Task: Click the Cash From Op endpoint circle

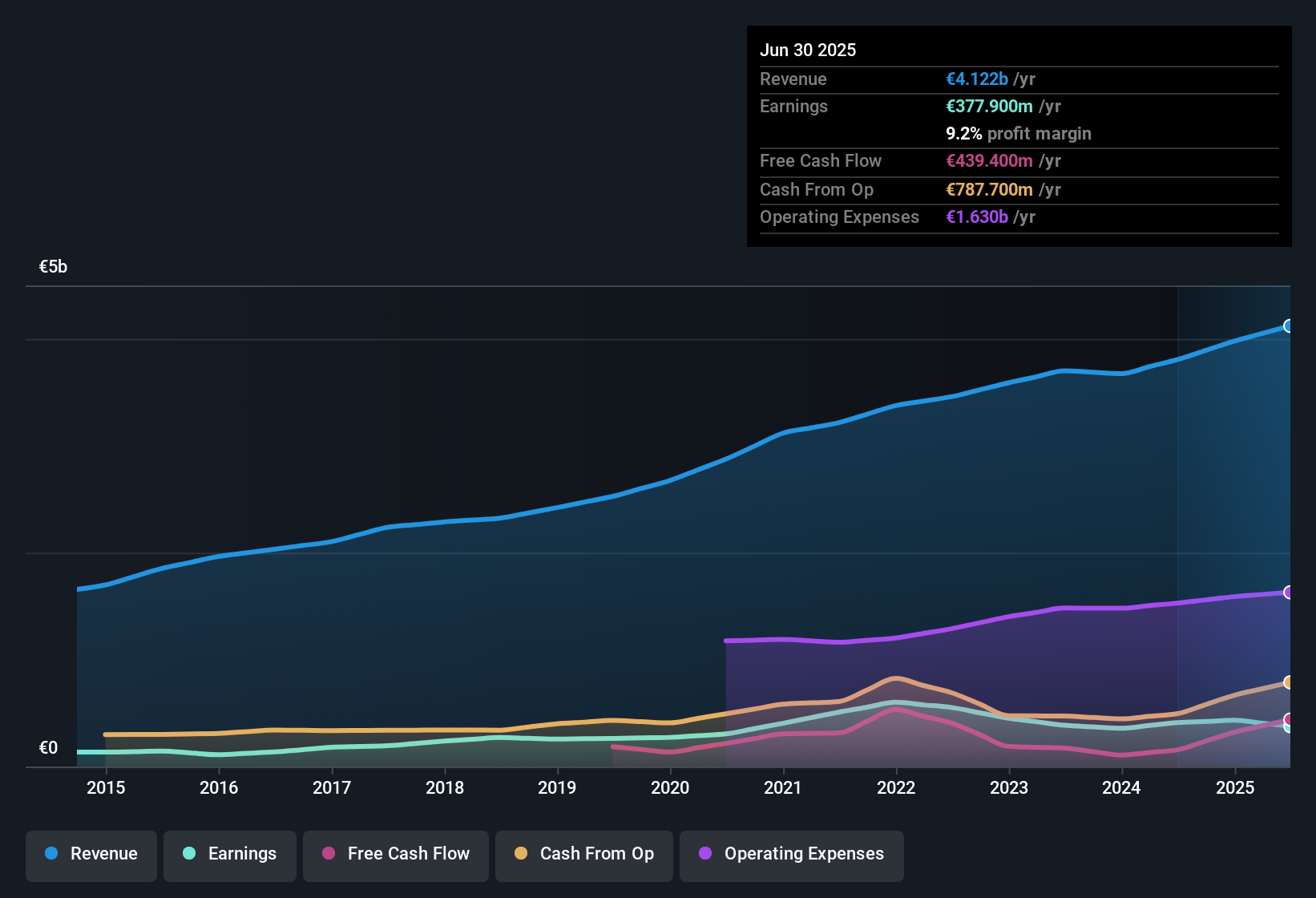Action: click(1289, 684)
